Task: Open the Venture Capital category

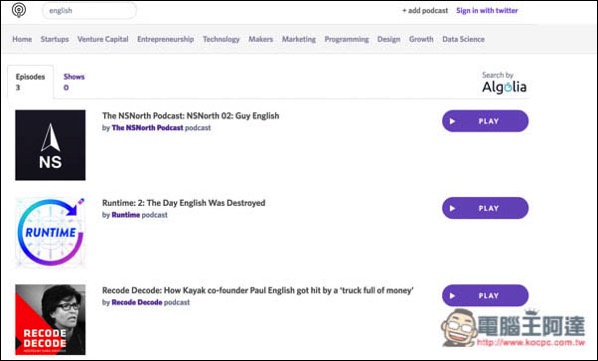Action: point(103,39)
